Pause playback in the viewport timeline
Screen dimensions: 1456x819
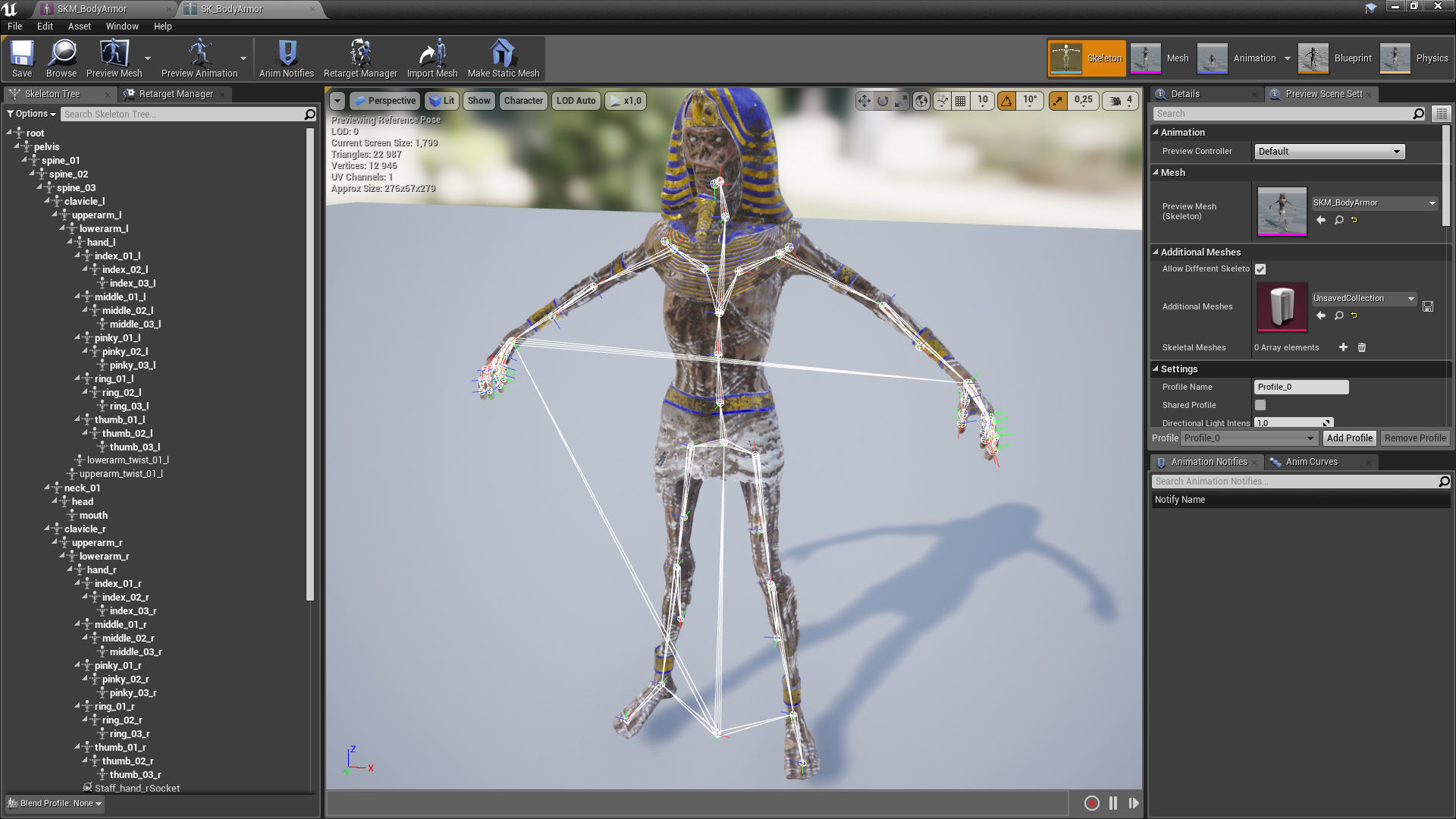click(1112, 803)
